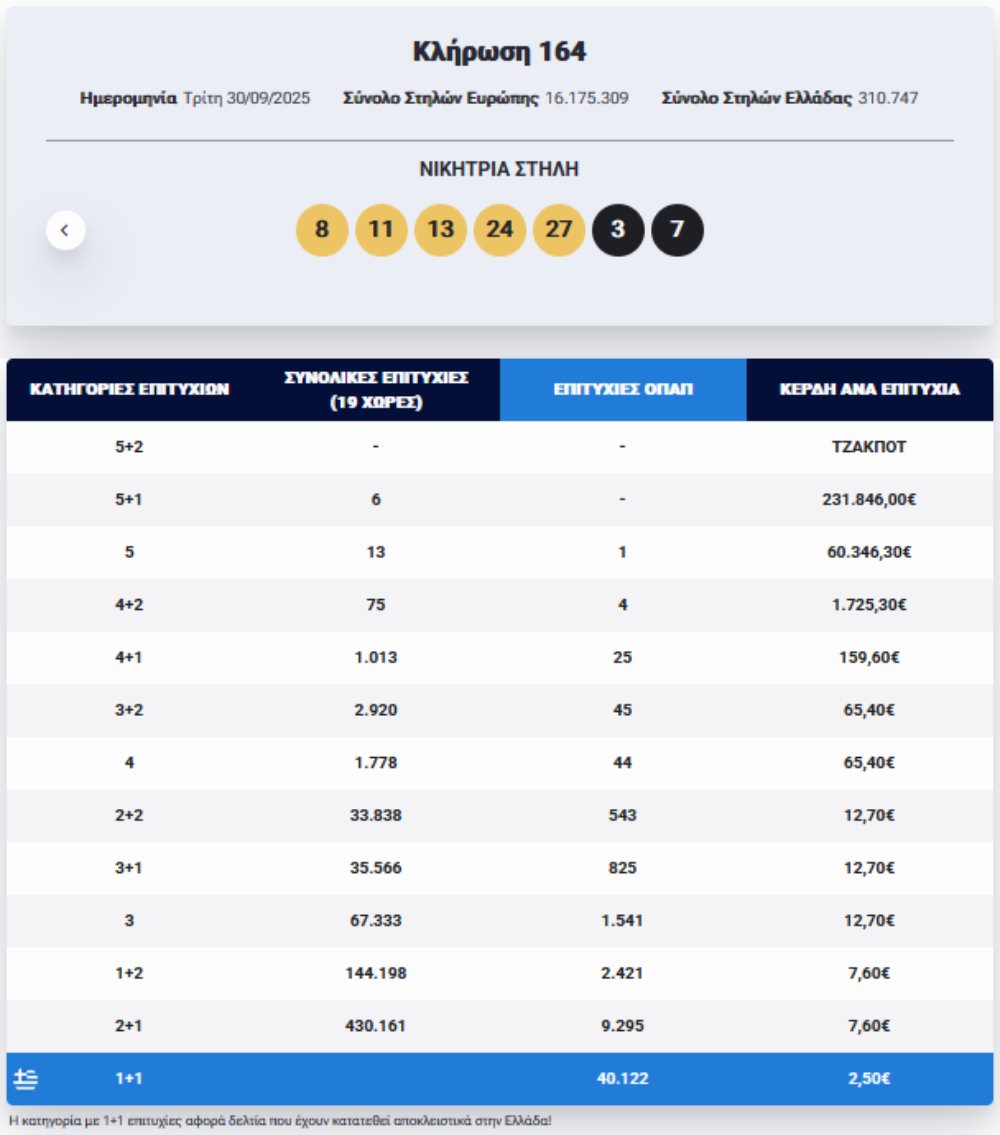This screenshot has width=1000, height=1135.
Task: Select the ΚΕΡΔΗ ΑΝΑ ΕΠΙΤΥΧΙΑ column header
Action: click(x=869, y=390)
